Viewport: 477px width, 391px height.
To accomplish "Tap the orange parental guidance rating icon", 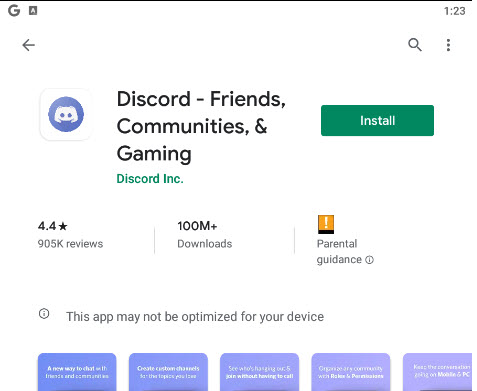I will coord(326,224).
